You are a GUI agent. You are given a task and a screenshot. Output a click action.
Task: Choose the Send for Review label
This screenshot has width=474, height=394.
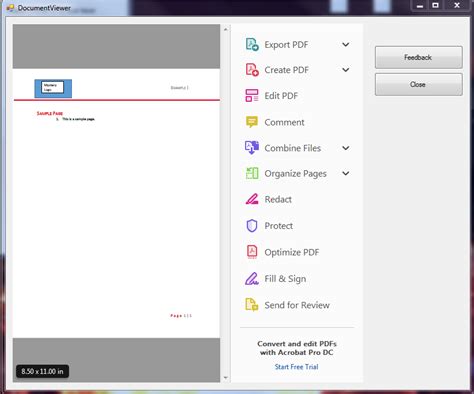(297, 305)
